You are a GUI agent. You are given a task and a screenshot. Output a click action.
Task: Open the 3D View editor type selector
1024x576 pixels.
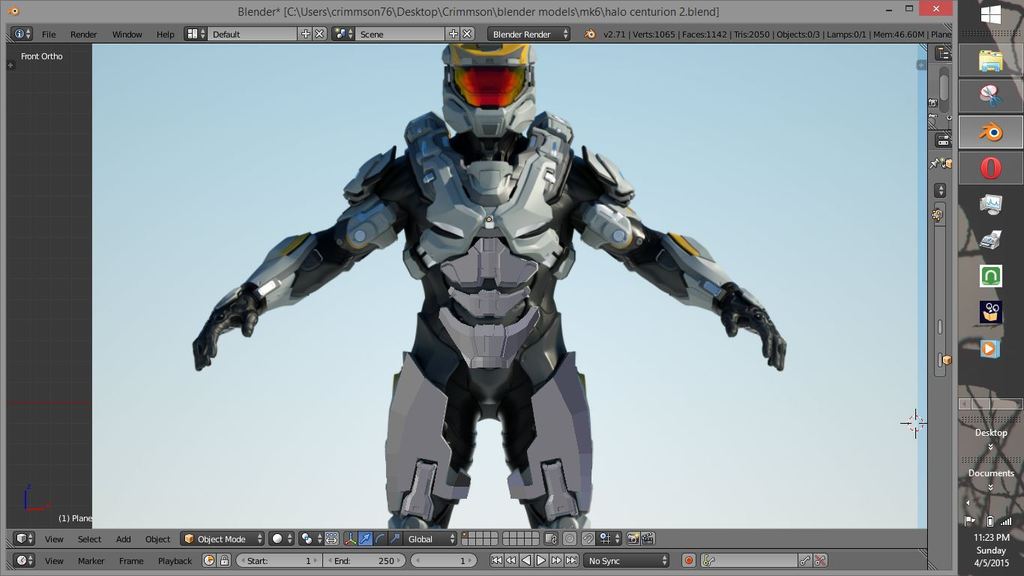pos(24,539)
